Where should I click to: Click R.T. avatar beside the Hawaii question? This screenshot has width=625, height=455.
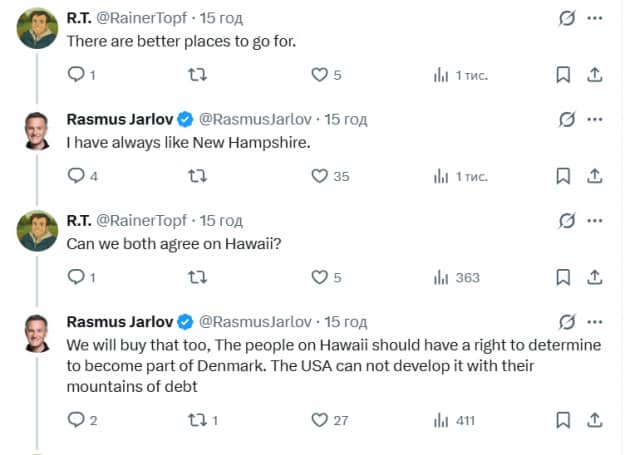[37, 231]
